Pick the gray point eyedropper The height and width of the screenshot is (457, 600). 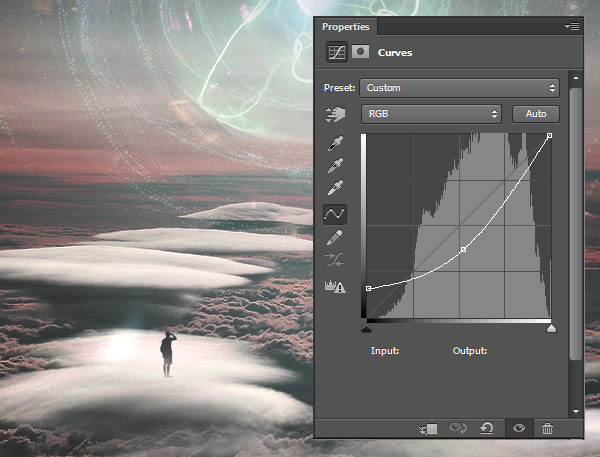point(336,165)
